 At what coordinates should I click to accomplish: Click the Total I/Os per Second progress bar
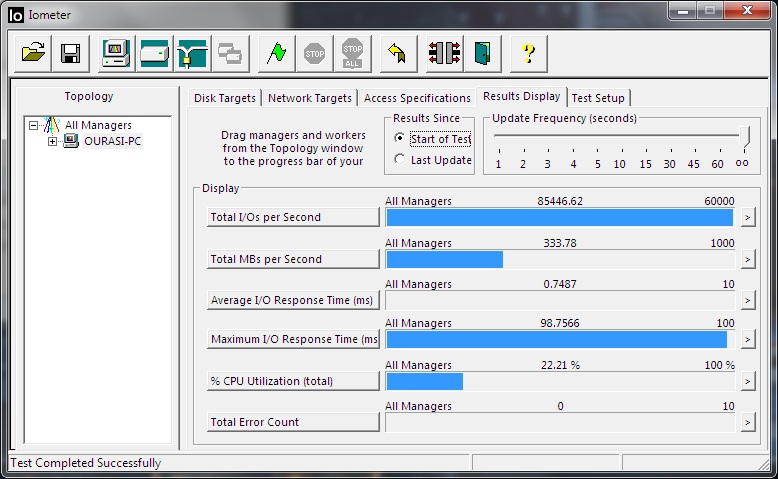pyautogui.click(x=560, y=217)
